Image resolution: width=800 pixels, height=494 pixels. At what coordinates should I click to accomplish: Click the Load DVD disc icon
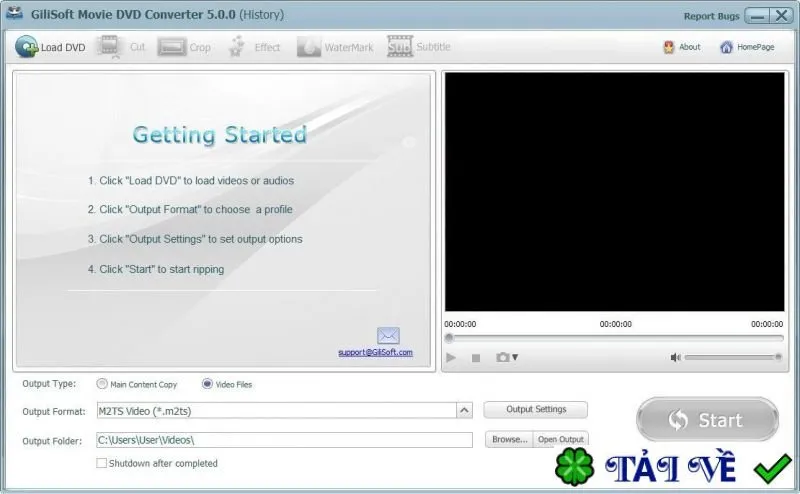point(27,47)
